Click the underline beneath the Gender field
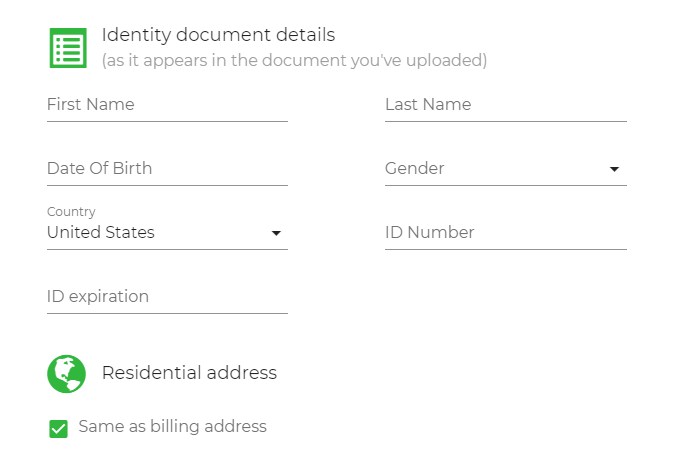680x460 pixels. (506, 185)
